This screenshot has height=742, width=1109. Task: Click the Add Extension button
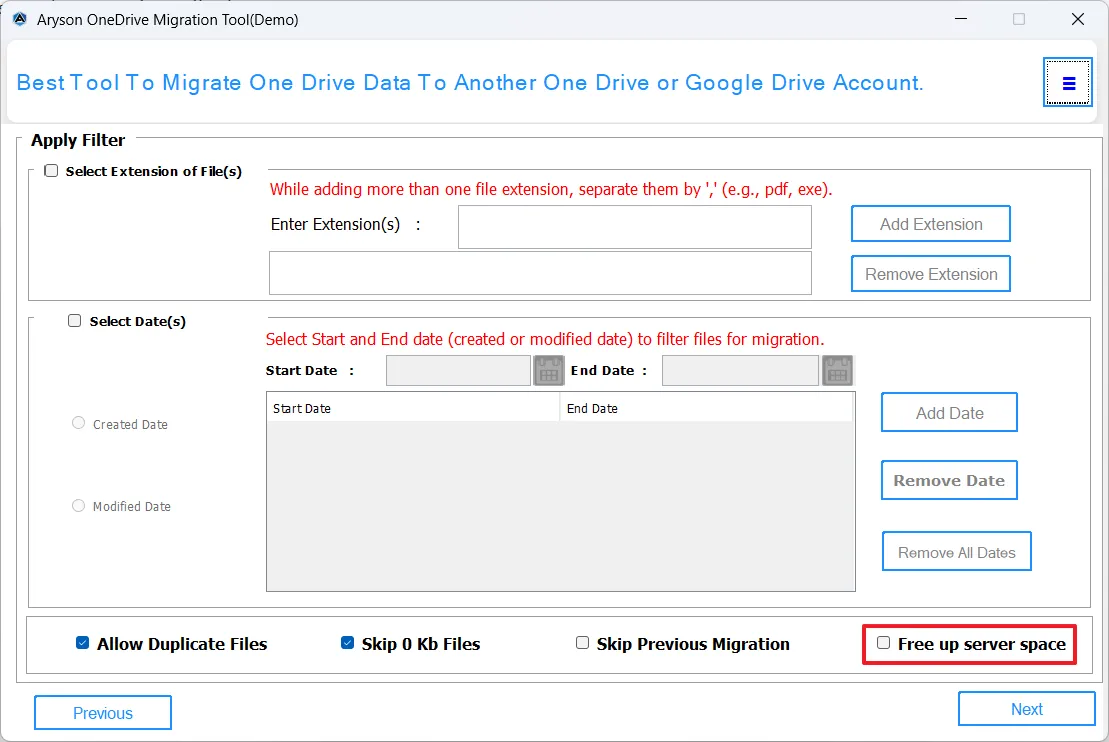click(930, 224)
